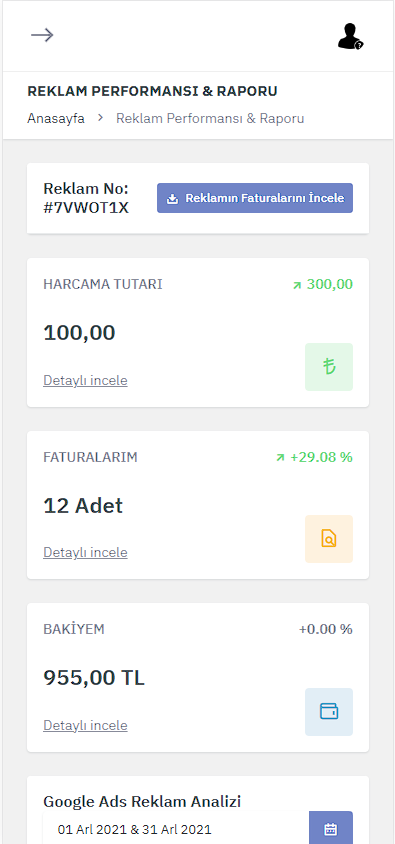Click the 12 Adet invoice count
395x844 pixels.
(83, 505)
